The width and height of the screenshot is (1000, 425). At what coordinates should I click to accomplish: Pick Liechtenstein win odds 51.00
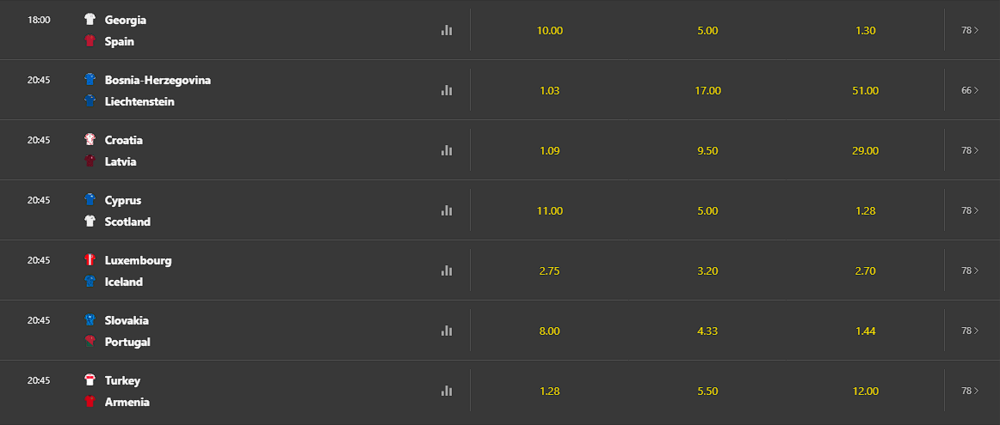(866, 90)
